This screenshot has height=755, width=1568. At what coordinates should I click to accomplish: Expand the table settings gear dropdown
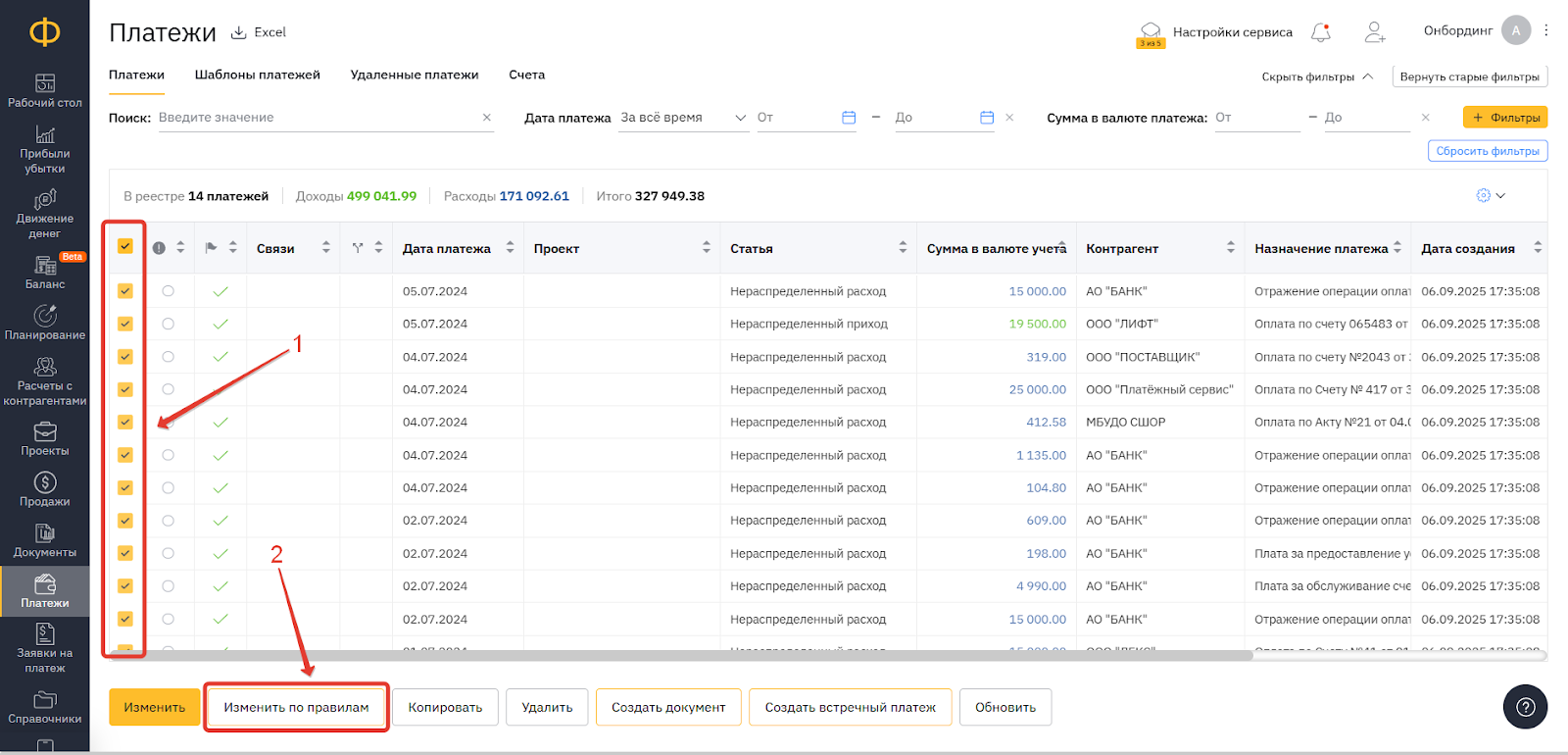tap(1490, 196)
